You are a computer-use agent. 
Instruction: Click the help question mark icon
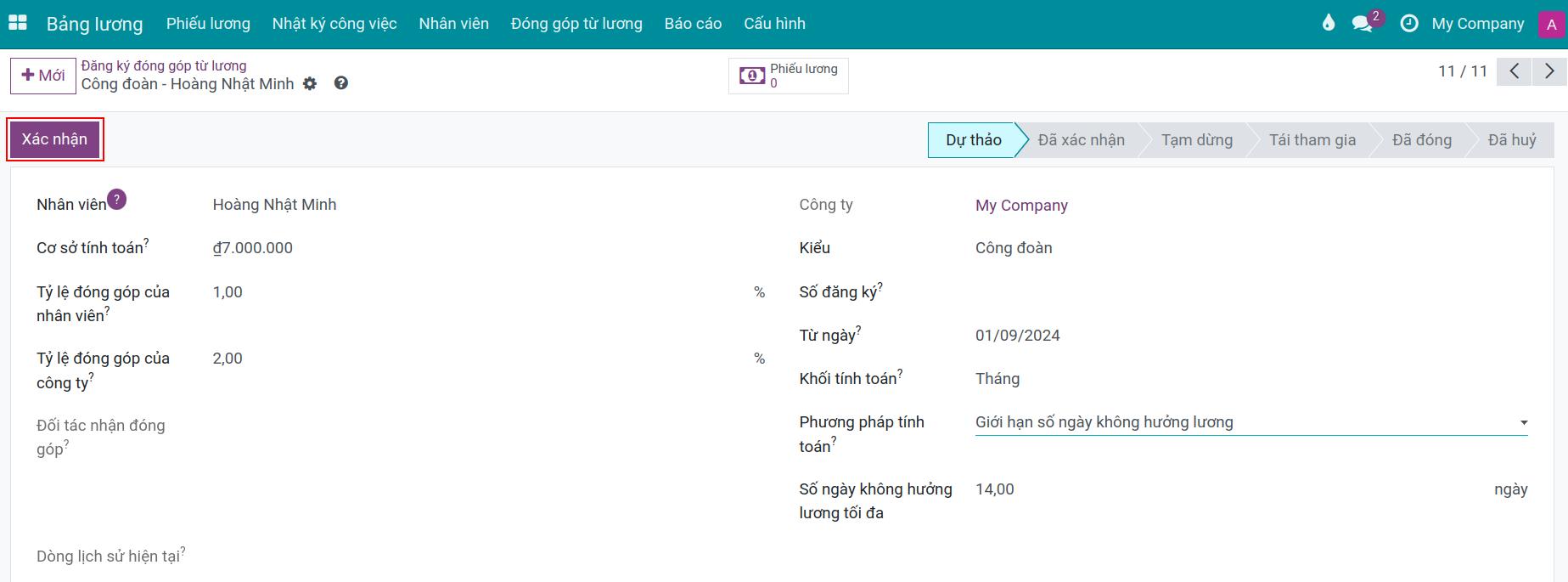[x=341, y=83]
